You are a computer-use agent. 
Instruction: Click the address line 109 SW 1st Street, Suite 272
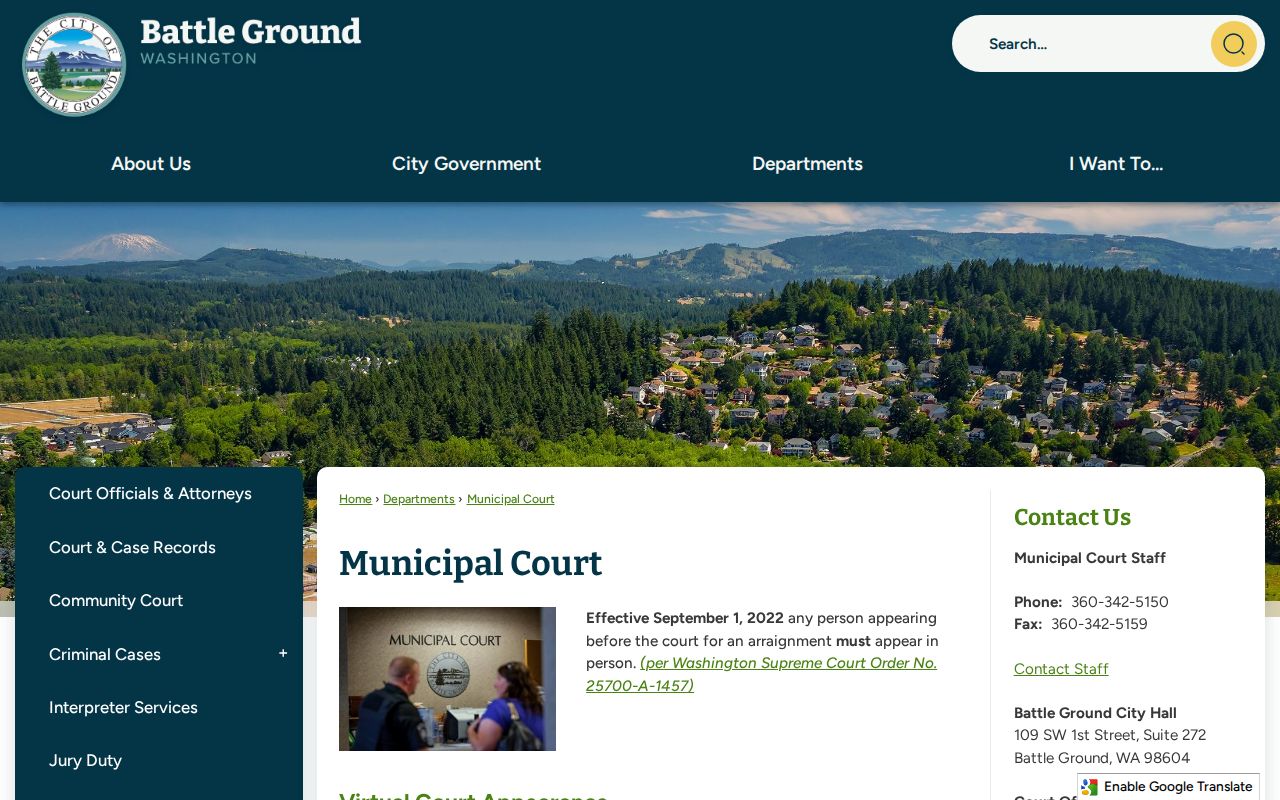1110,735
